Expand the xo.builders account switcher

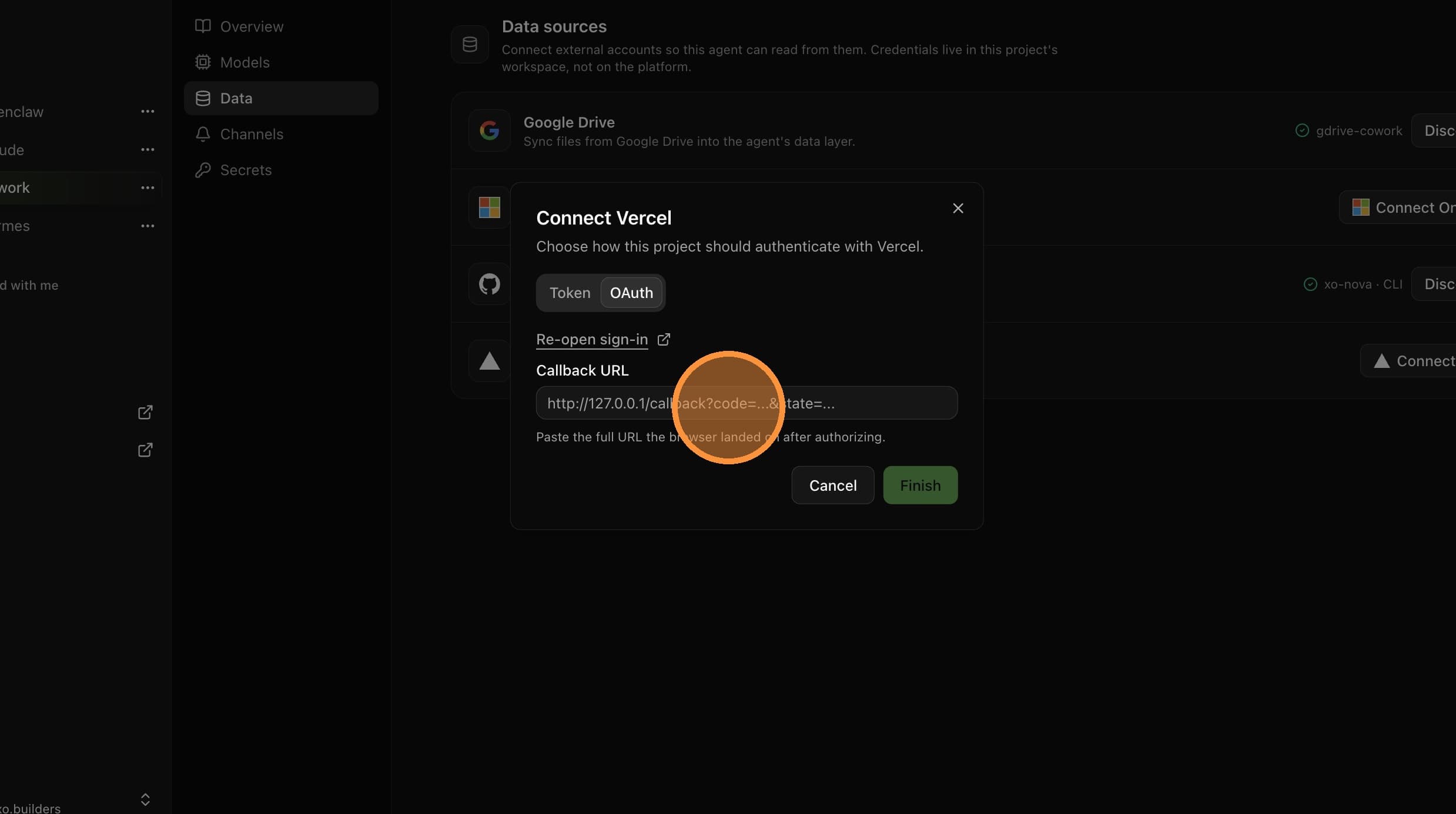[145, 799]
